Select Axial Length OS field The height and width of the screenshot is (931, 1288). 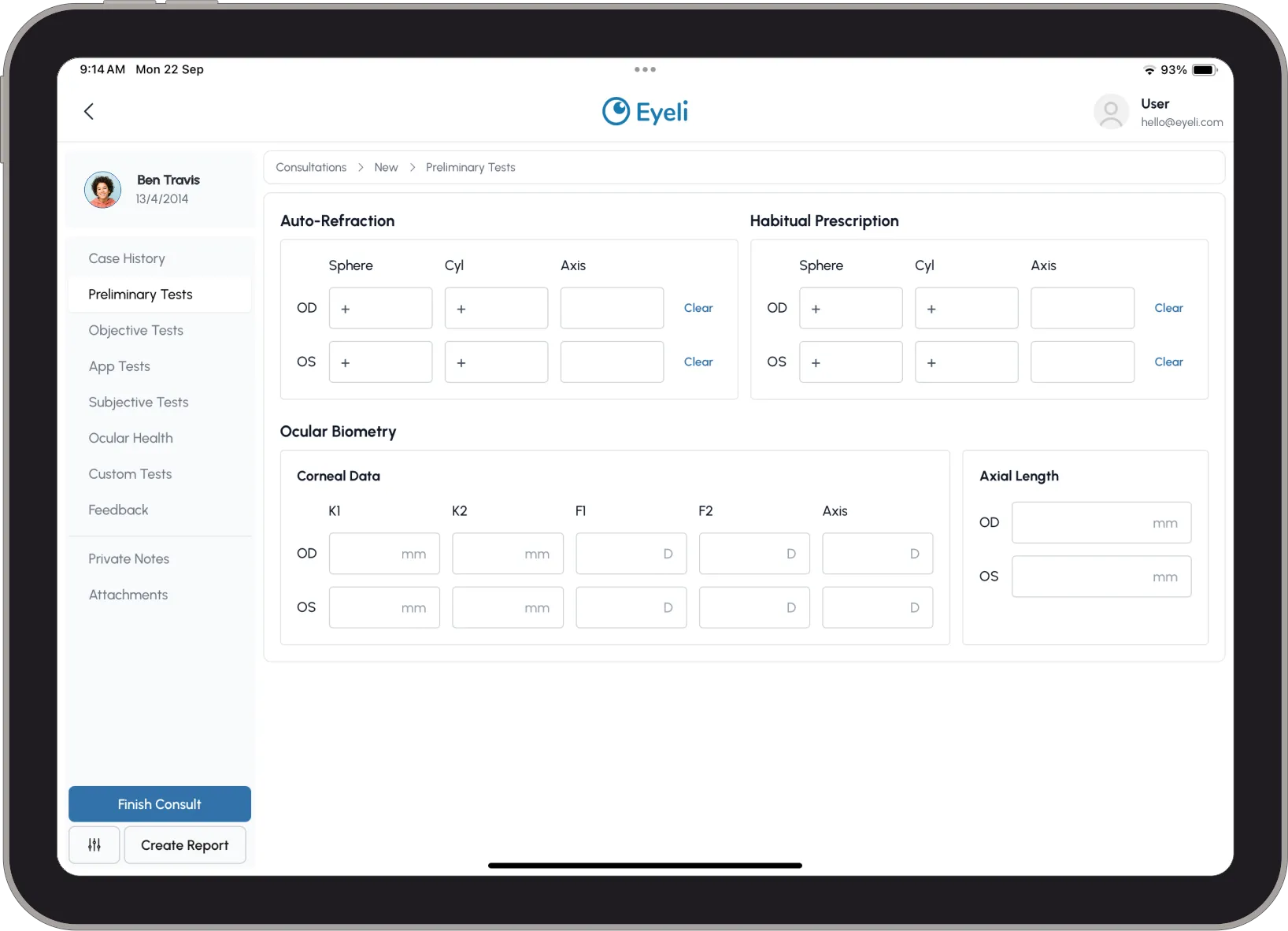click(x=1101, y=577)
